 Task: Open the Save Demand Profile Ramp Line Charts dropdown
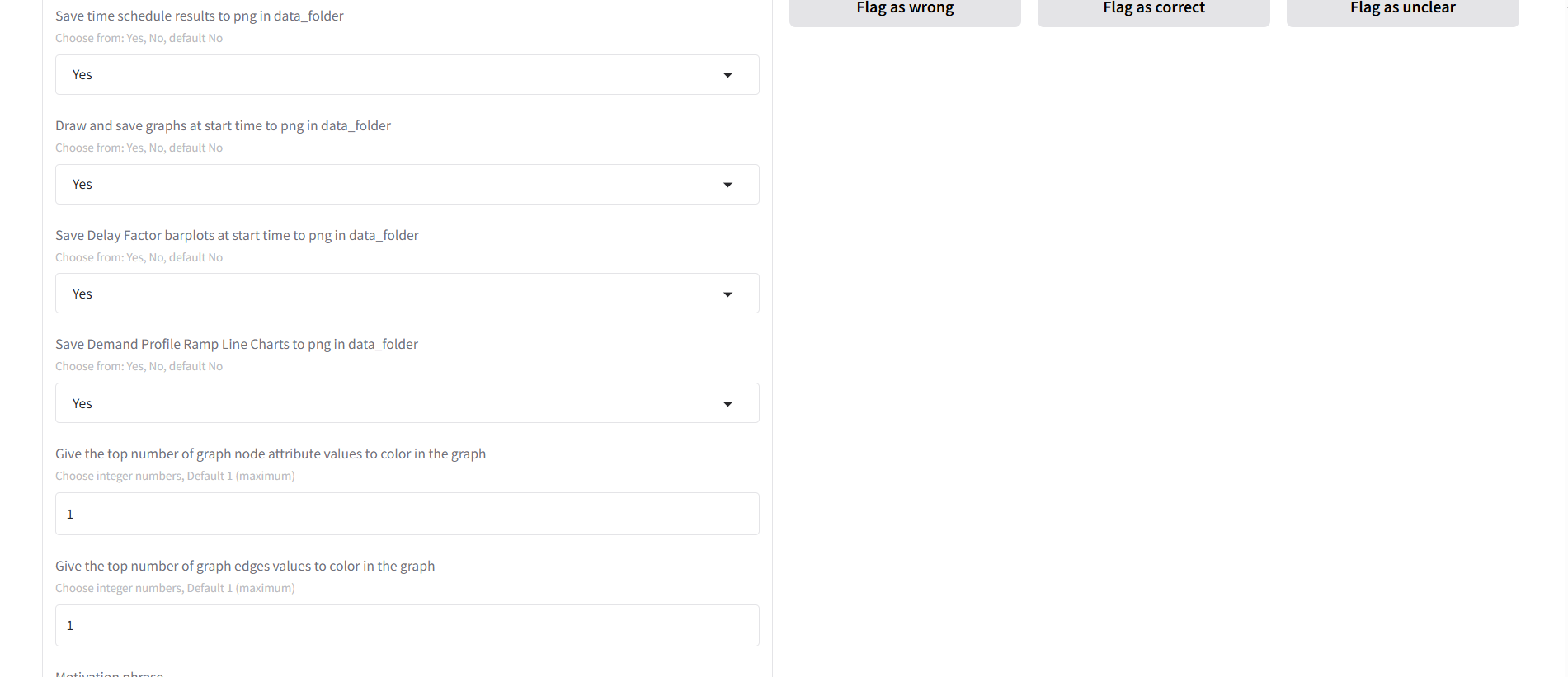407,403
